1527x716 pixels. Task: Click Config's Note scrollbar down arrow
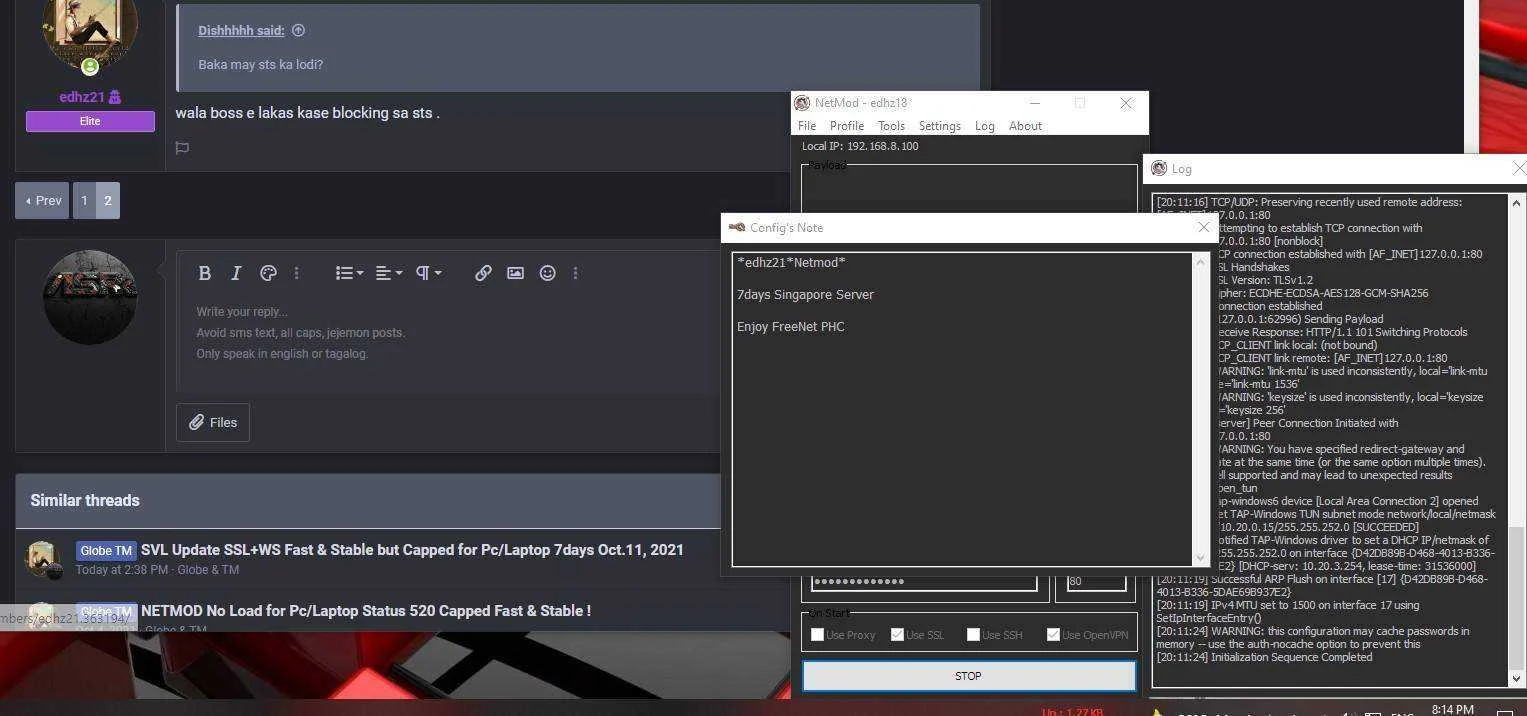click(x=1201, y=558)
